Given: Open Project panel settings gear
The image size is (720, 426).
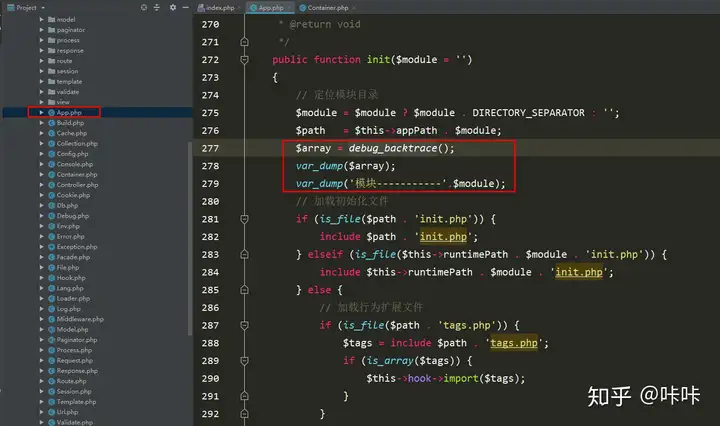Looking at the screenshot, I should click(x=173, y=7).
